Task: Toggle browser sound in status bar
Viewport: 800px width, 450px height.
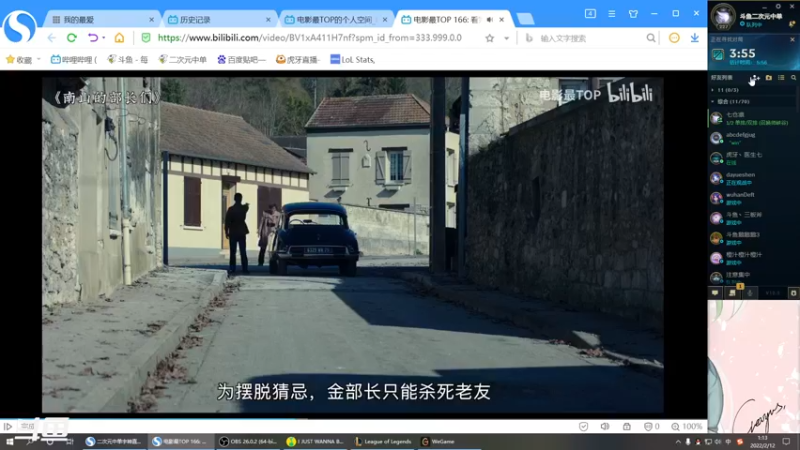Action: [x=605, y=427]
